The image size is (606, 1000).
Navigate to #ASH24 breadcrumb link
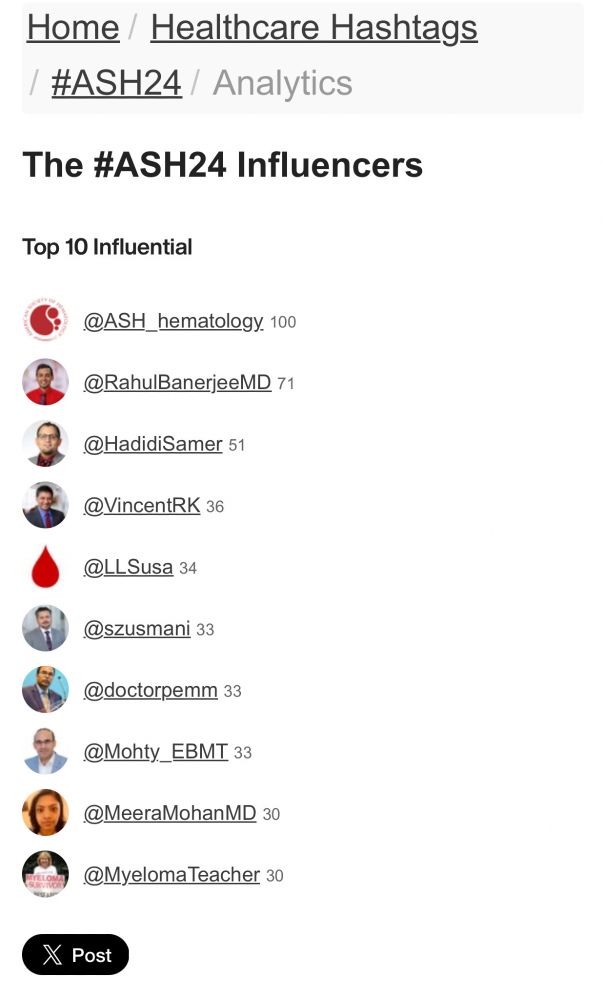click(116, 83)
